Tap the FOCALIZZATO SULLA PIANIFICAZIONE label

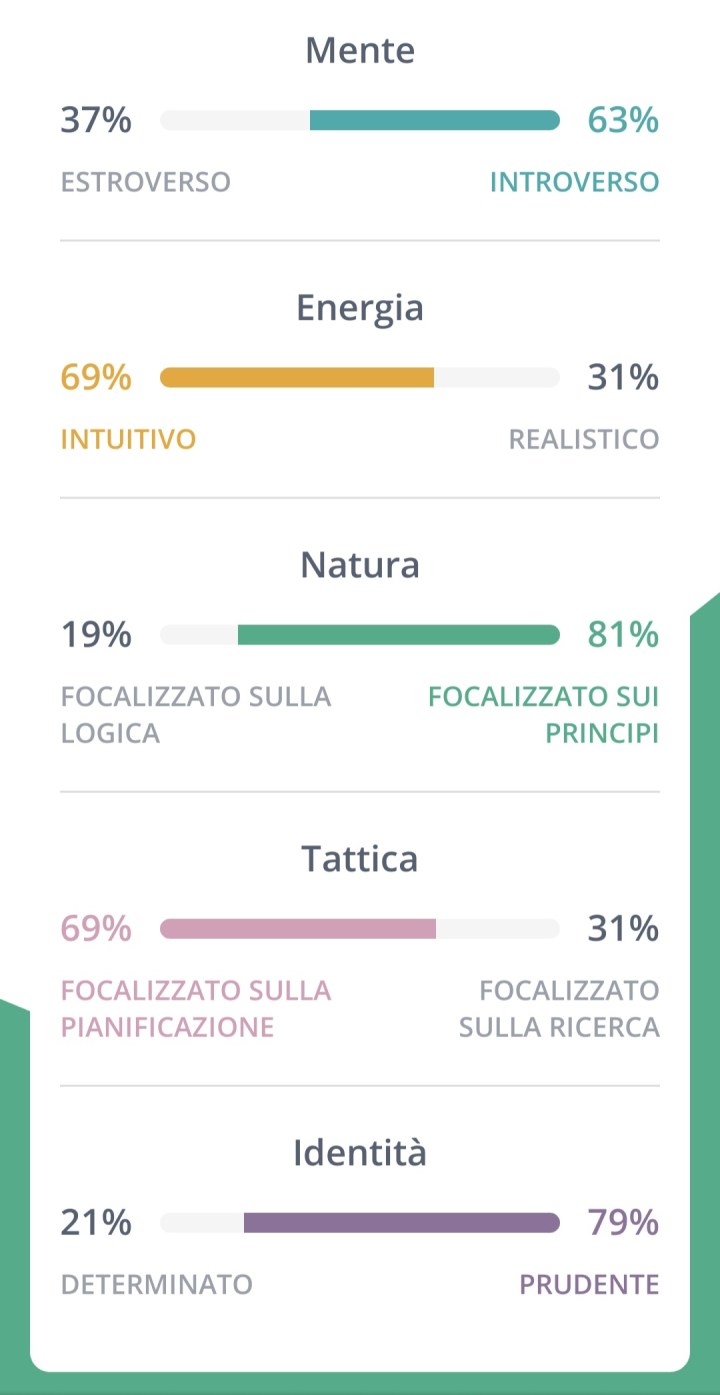[x=196, y=1008]
